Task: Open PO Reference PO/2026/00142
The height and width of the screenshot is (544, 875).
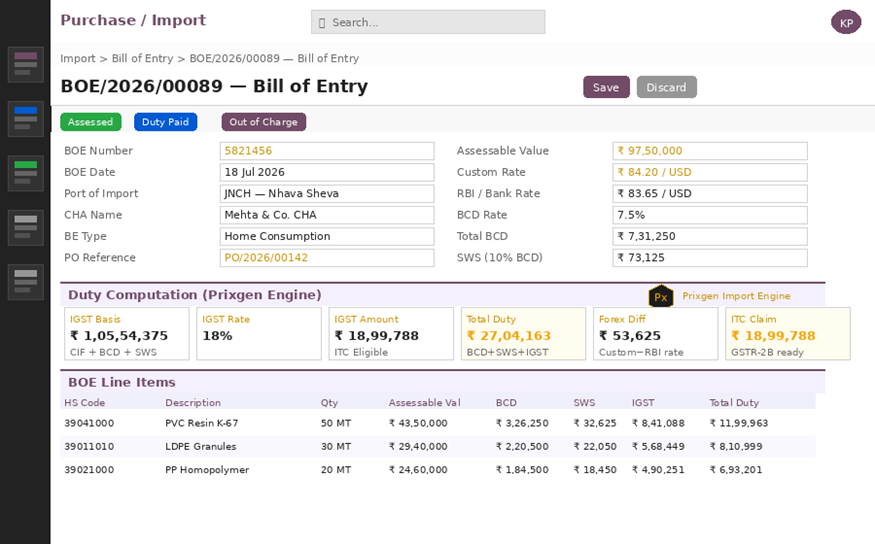Action: [327, 258]
